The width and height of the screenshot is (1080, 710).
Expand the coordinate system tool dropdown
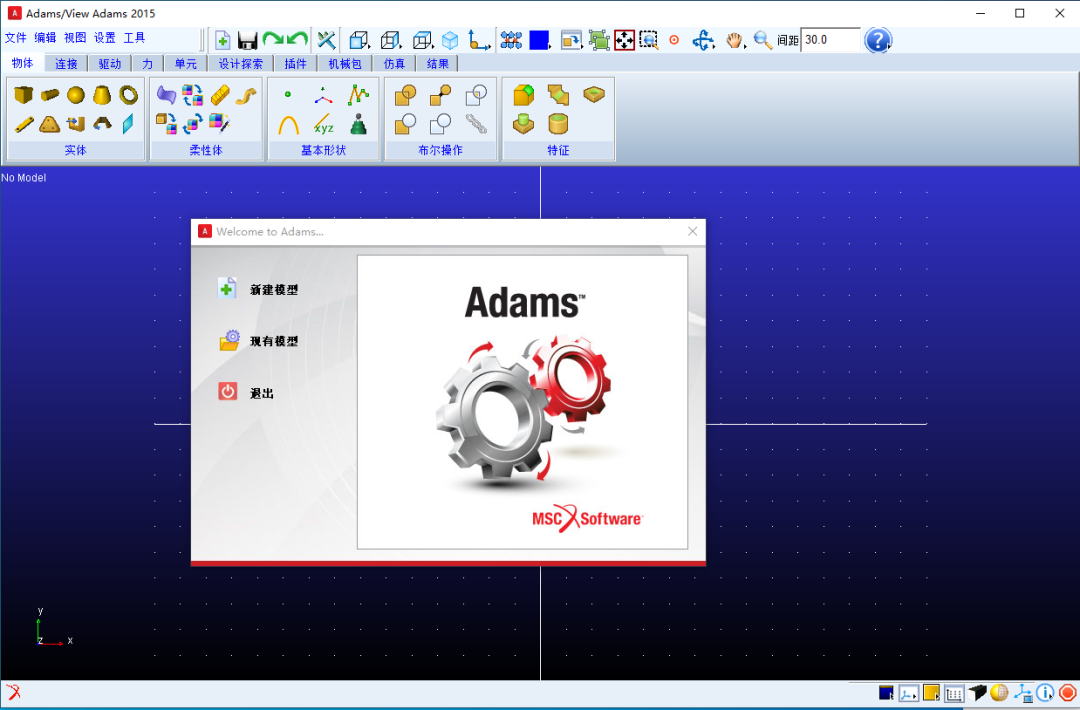(x=490, y=48)
